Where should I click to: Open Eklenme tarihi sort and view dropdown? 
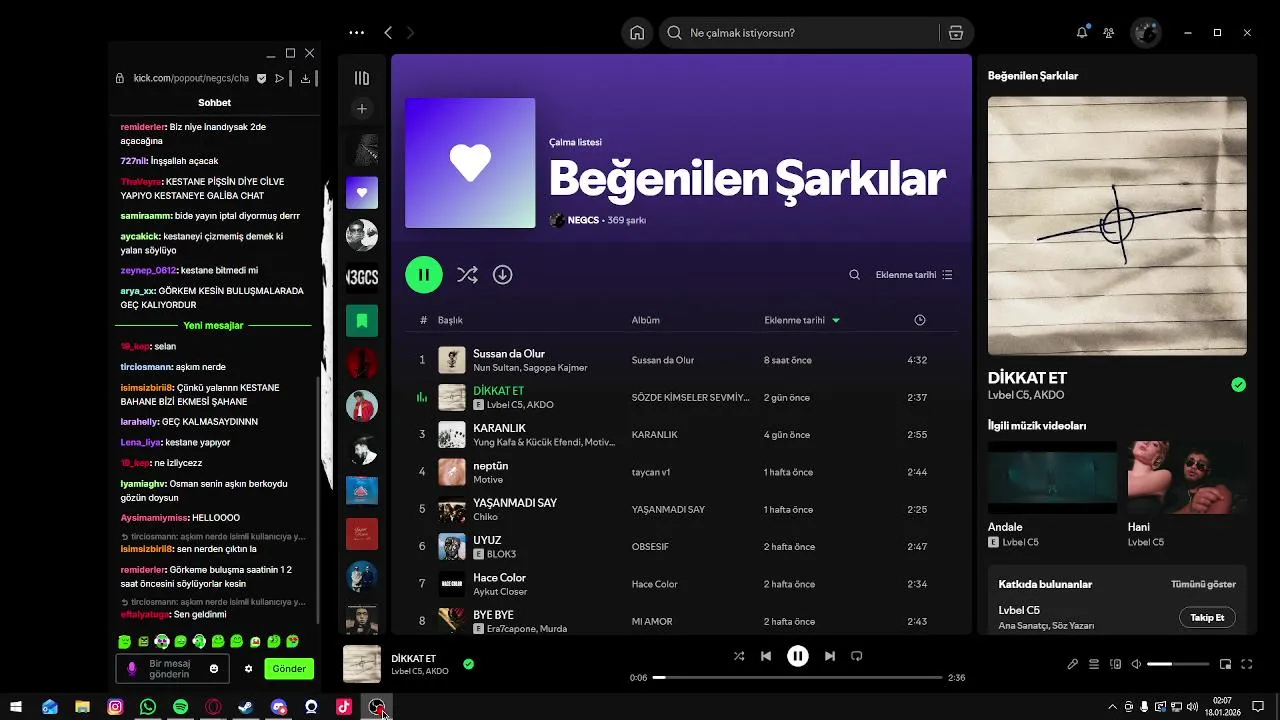point(914,275)
